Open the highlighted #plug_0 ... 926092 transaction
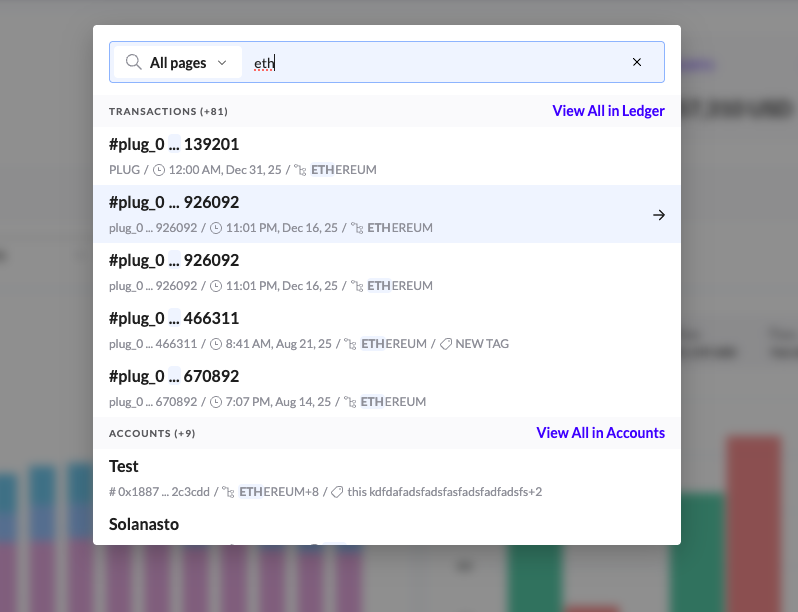 point(174,202)
